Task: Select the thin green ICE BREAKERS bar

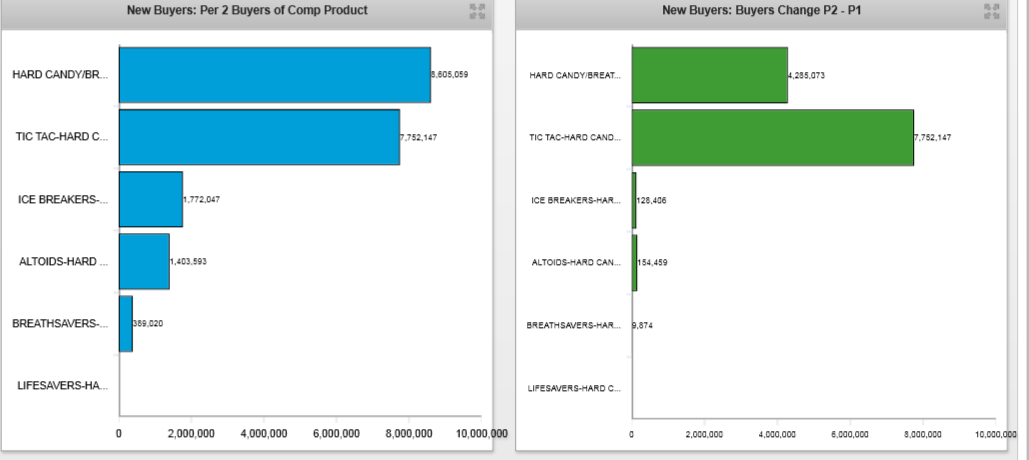Action: coord(634,199)
